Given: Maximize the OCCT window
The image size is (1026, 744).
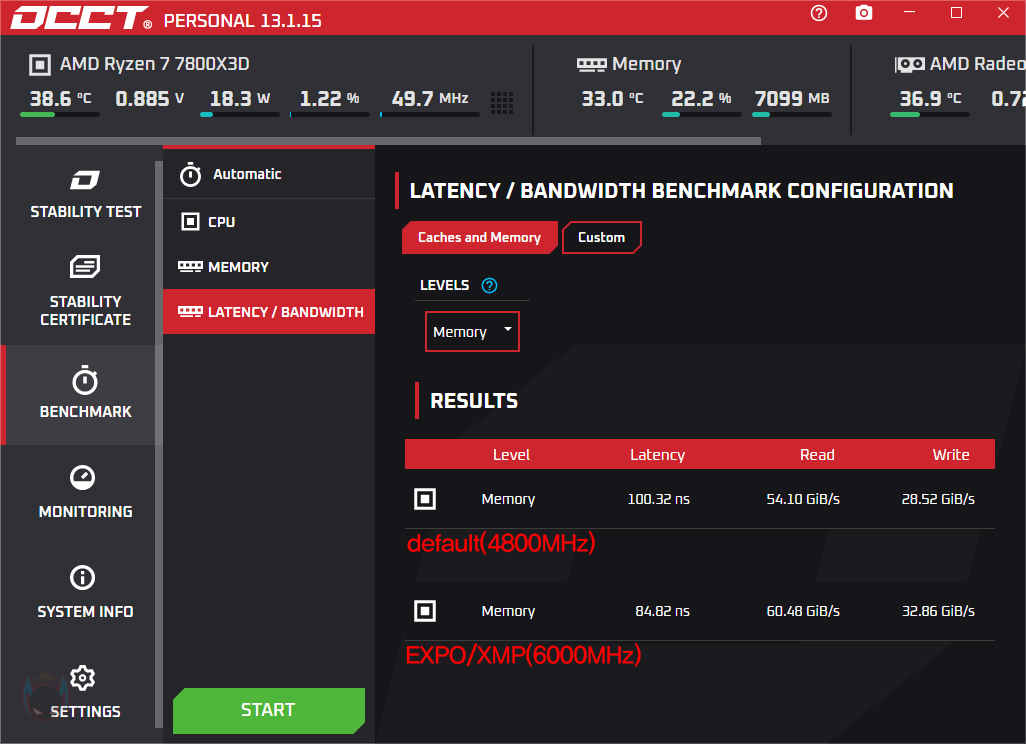Looking at the screenshot, I should (x=956, y=13).
